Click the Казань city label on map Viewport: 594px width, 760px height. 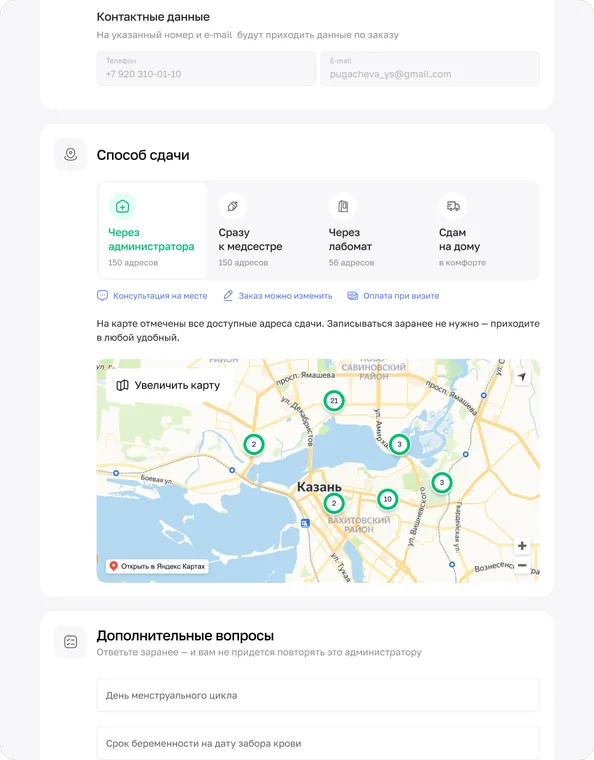(x=319, y=487)
